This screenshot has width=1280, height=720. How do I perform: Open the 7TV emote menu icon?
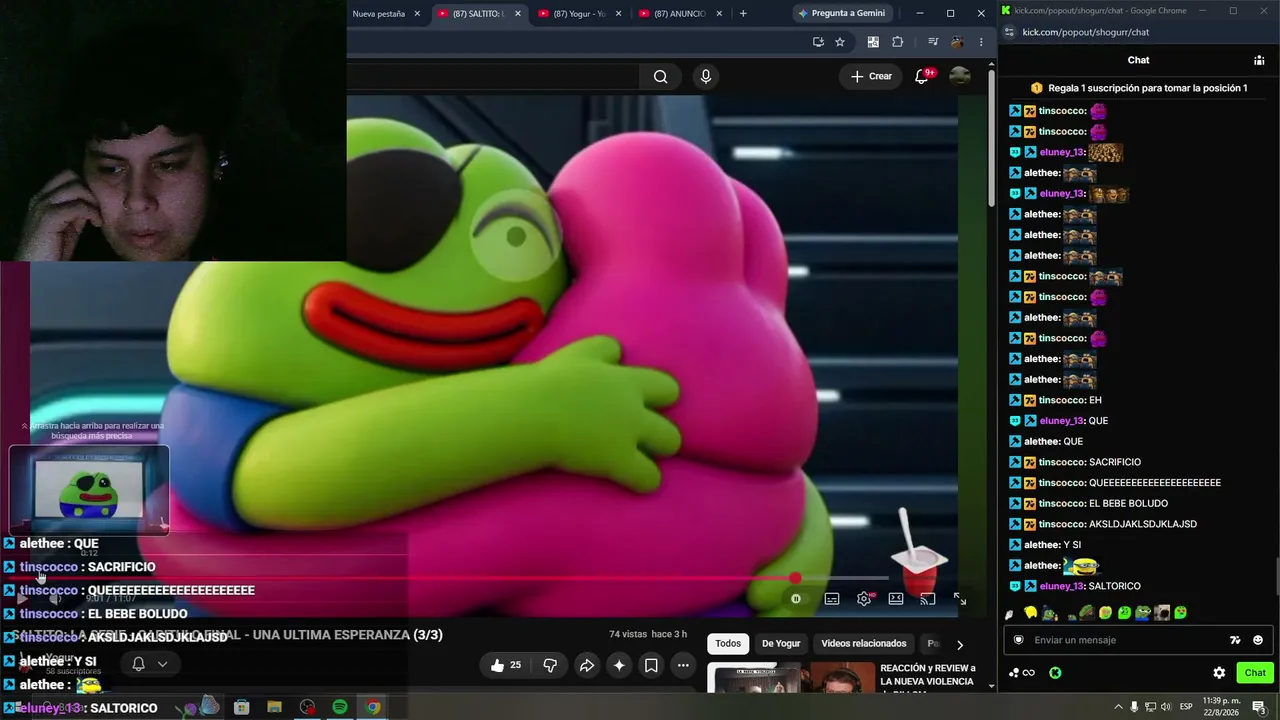pyautogui.click(x=1235, y=640)
